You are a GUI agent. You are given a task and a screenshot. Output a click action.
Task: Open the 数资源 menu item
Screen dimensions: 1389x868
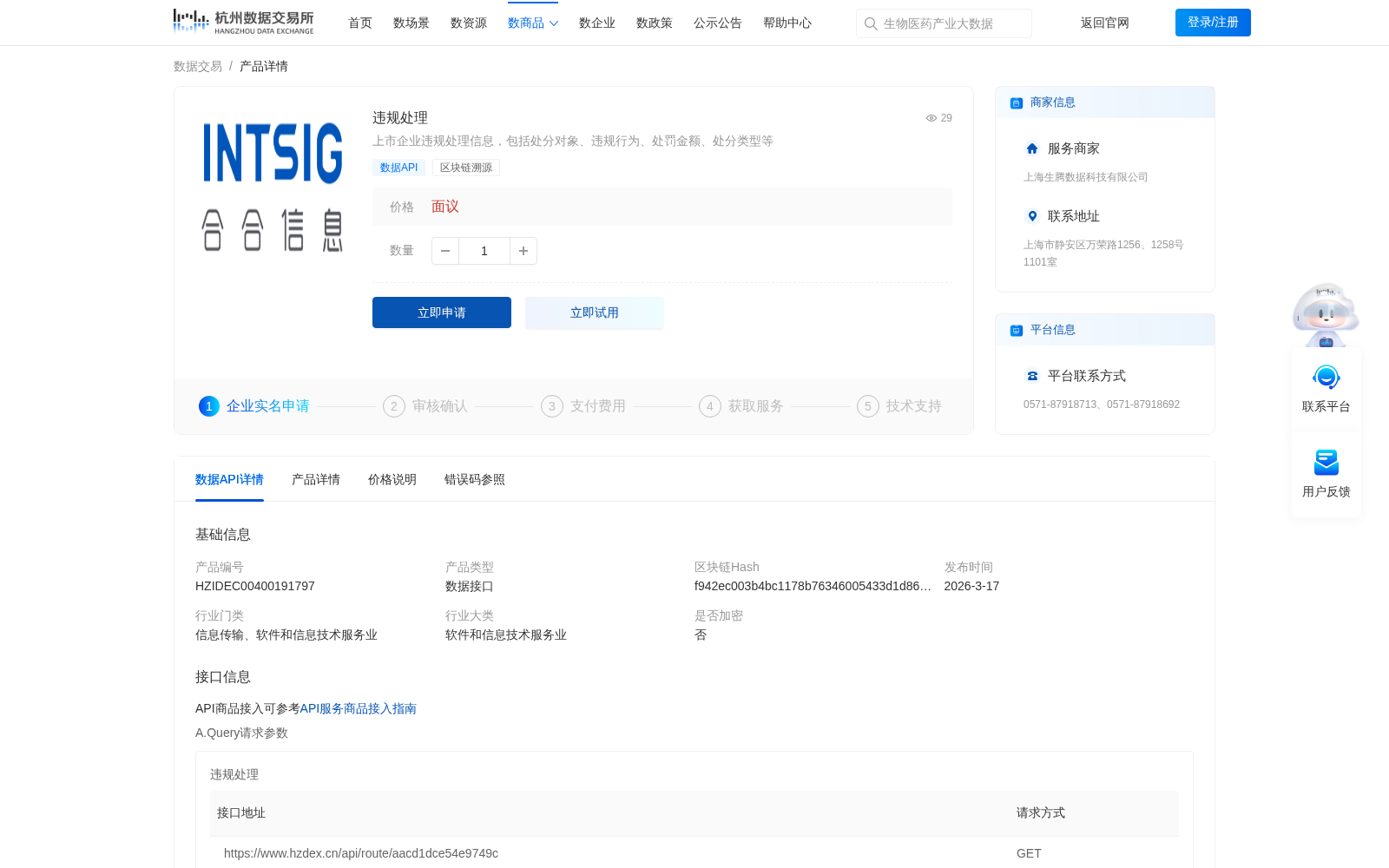(469, 23)
